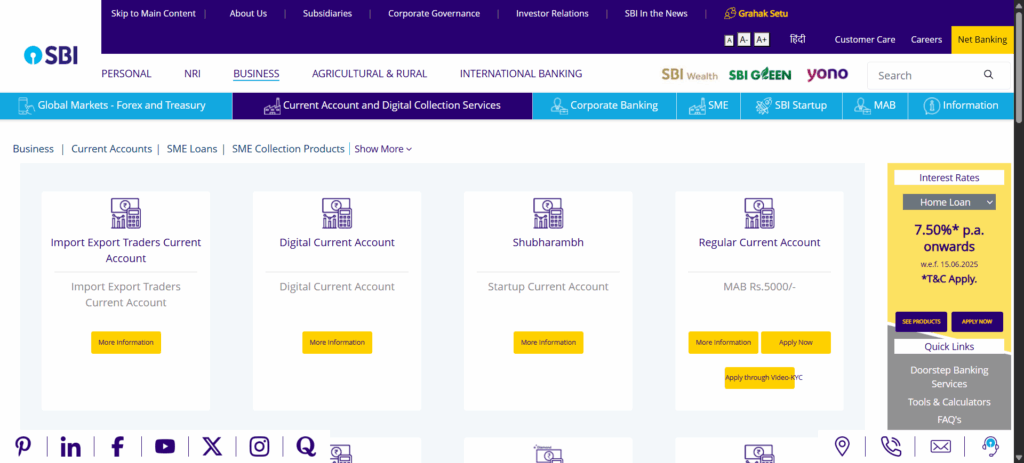Select the PERSONAL main menu
The height and width of the screenshot is (463, 1024).
click(126, 74)
